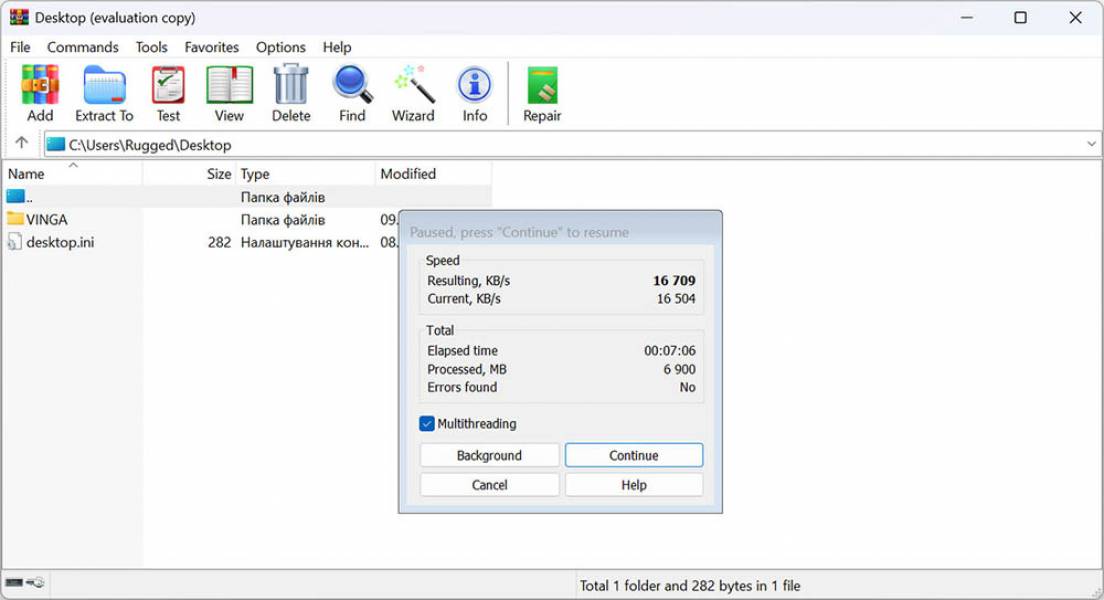Go up one folder level arrow
This screenshot has height=600, width=1104.
click(22, 143)
